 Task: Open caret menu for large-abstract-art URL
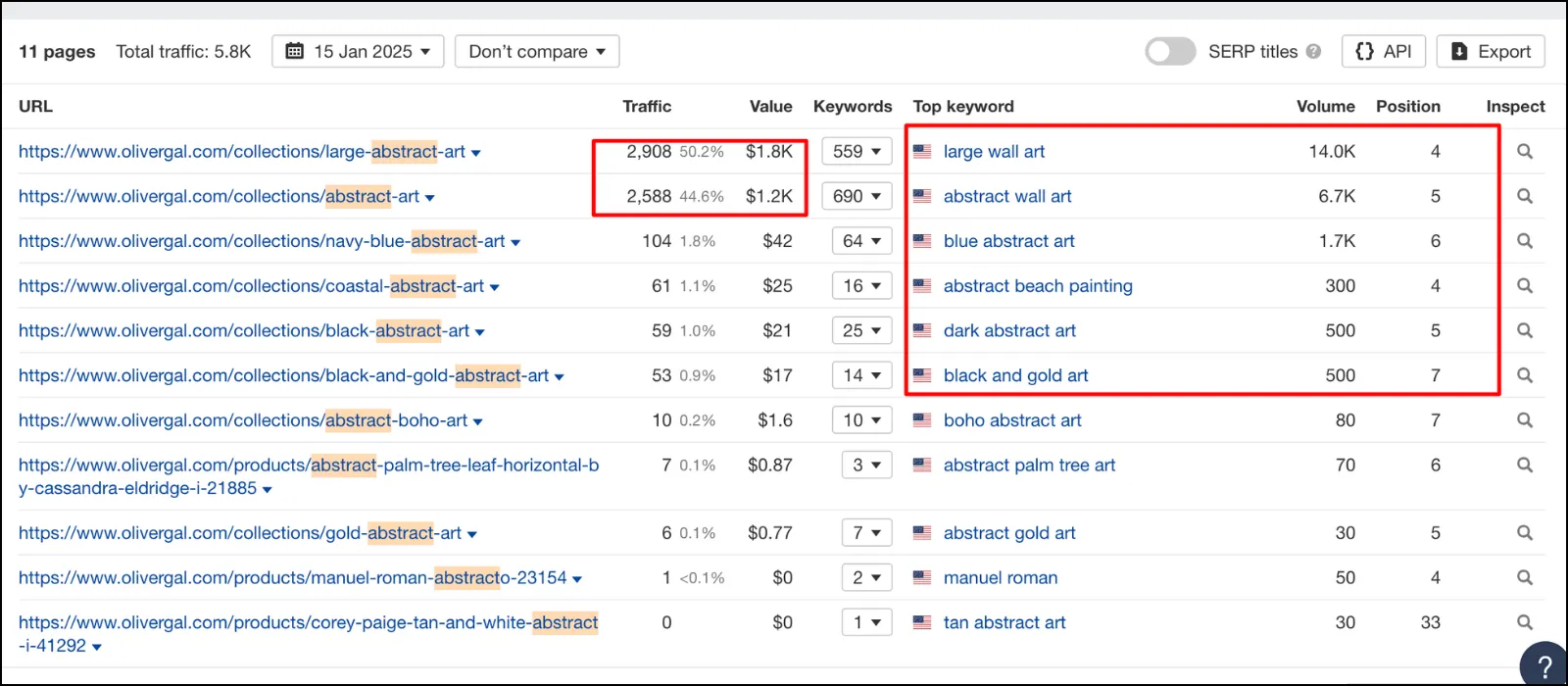(476, 154)
